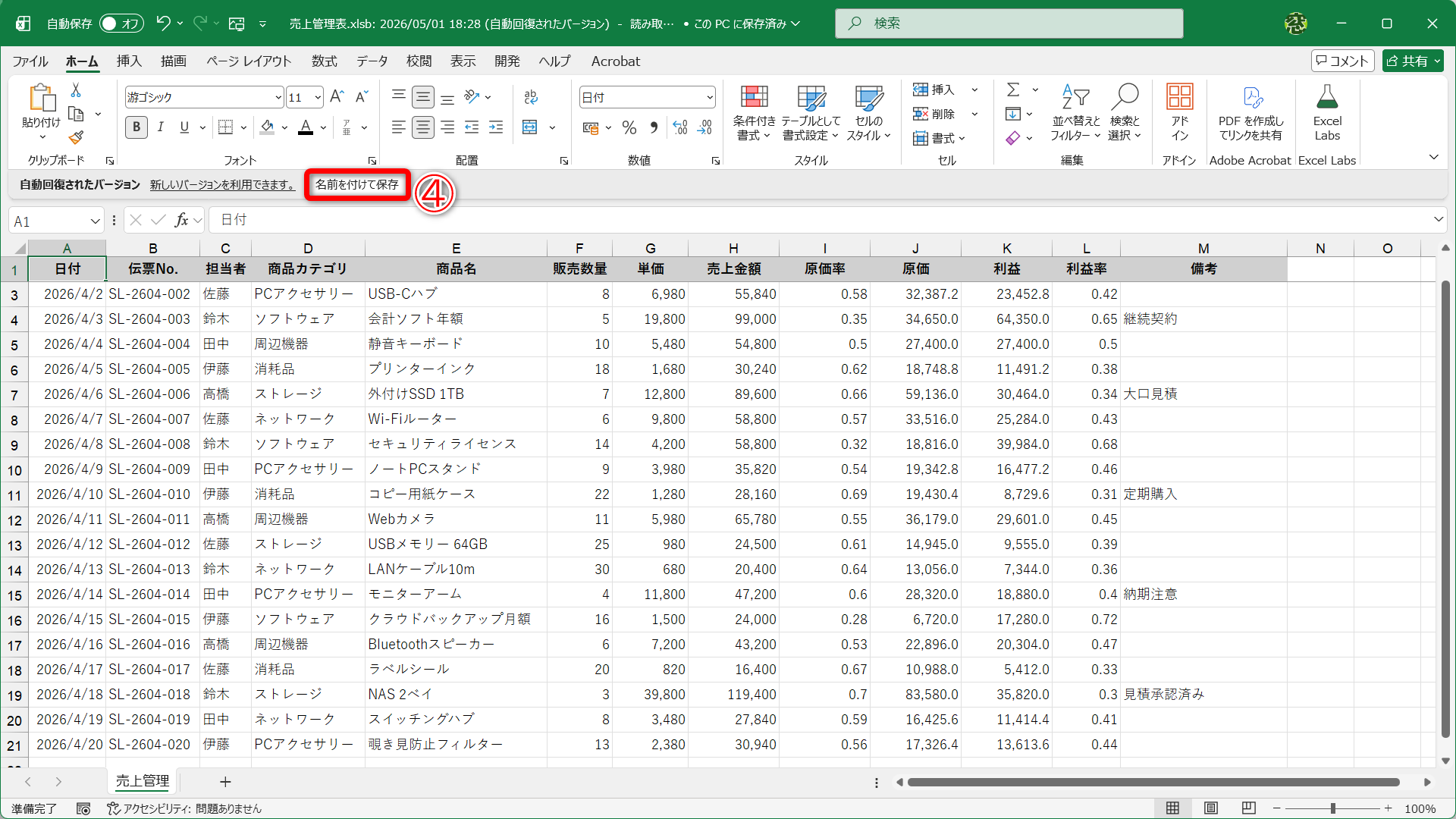Image resolution: width=1456 pixels, height=819 pixels.
Task: Increase decimal places icon
Action: click(x=680, y=127)
